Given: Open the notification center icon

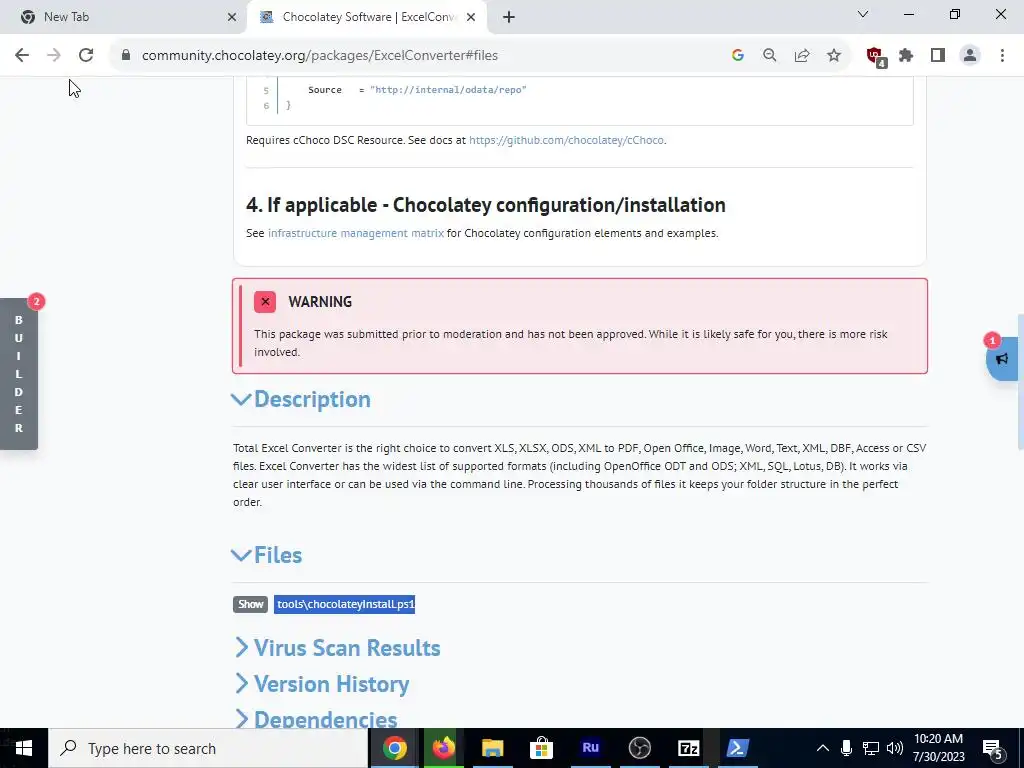Looking at the screenshot, I should 993,748.
